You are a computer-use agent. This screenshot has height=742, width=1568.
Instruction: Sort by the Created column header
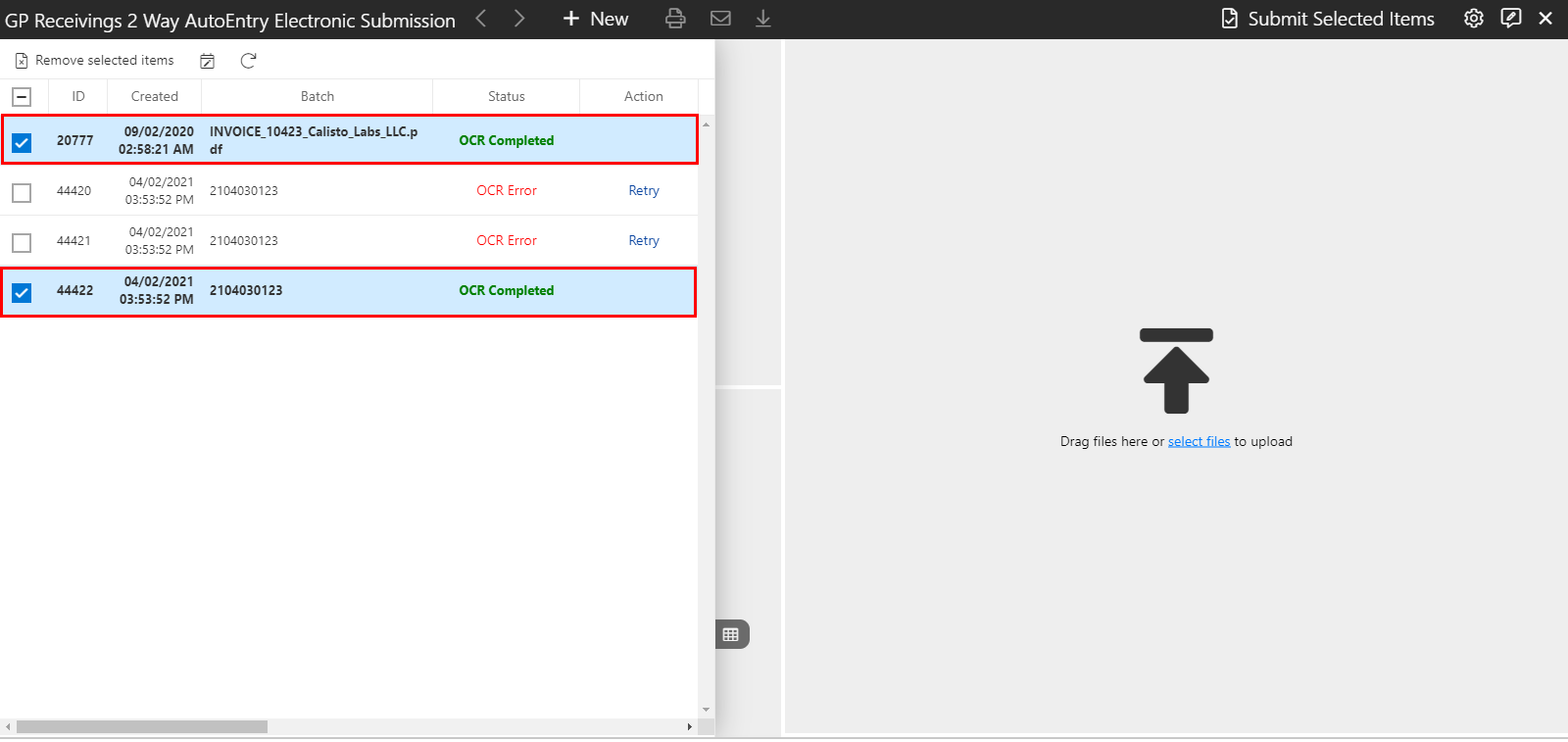coord(155,96)
